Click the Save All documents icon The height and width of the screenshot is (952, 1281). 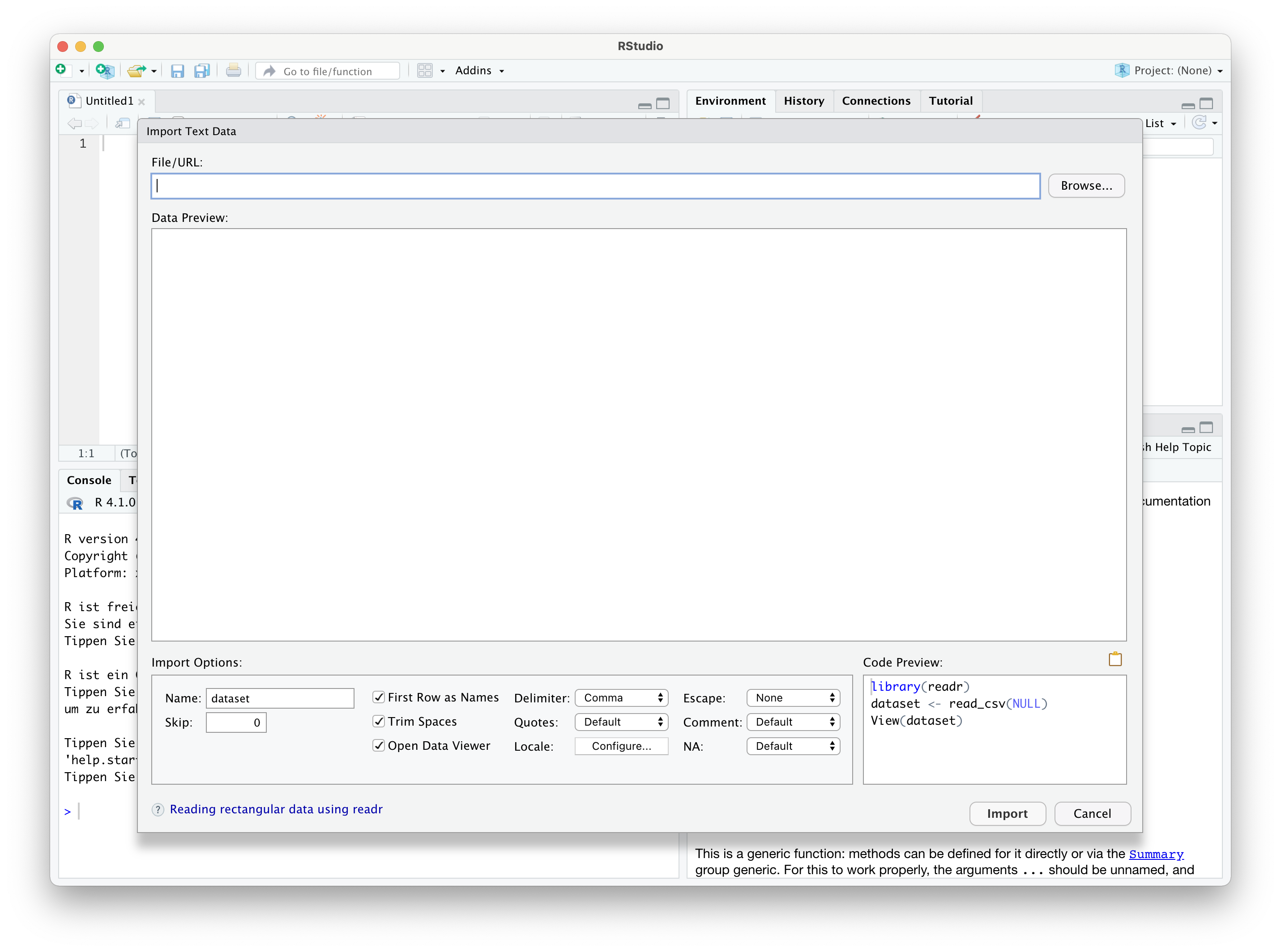click(202, 71)
